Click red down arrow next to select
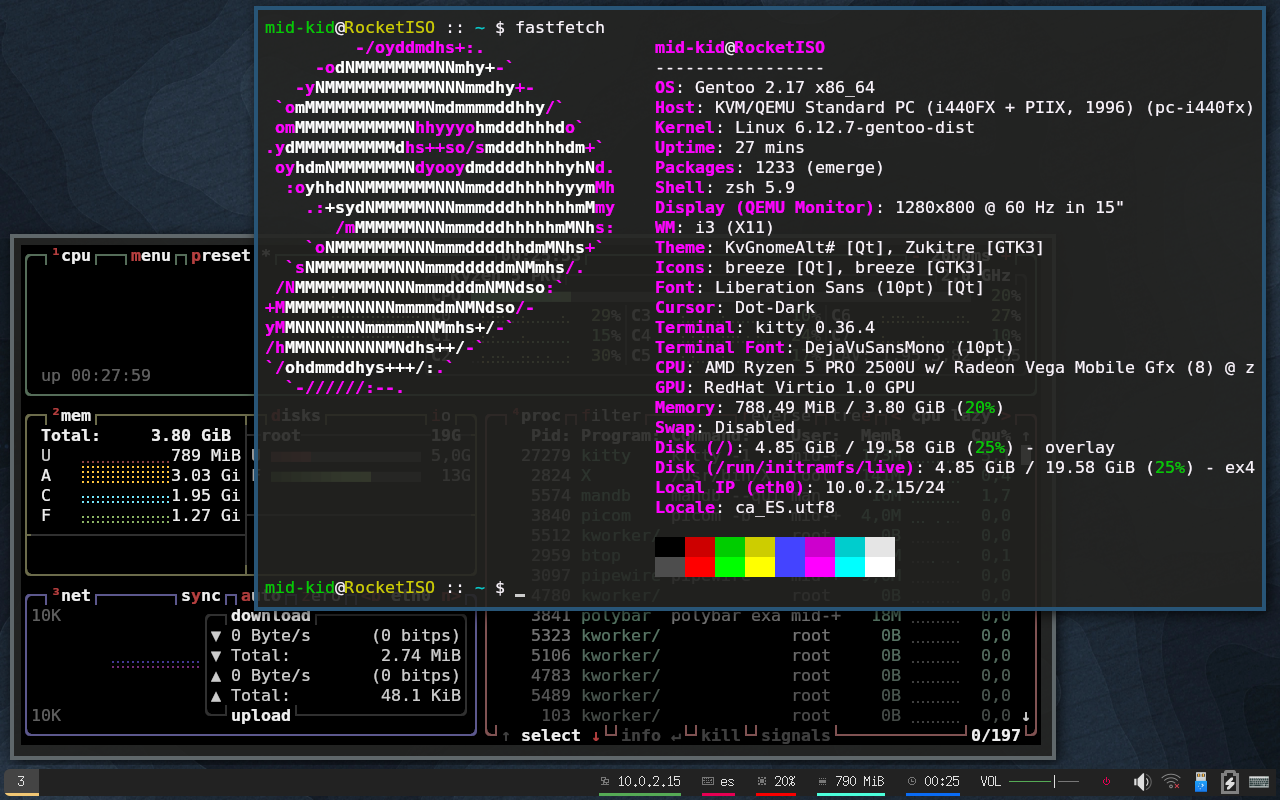 [596, 735]
